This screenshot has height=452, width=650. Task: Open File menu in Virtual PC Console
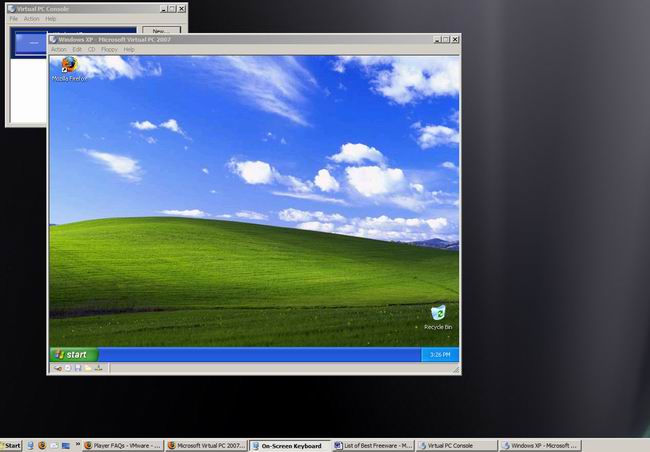tap(14, 19)
